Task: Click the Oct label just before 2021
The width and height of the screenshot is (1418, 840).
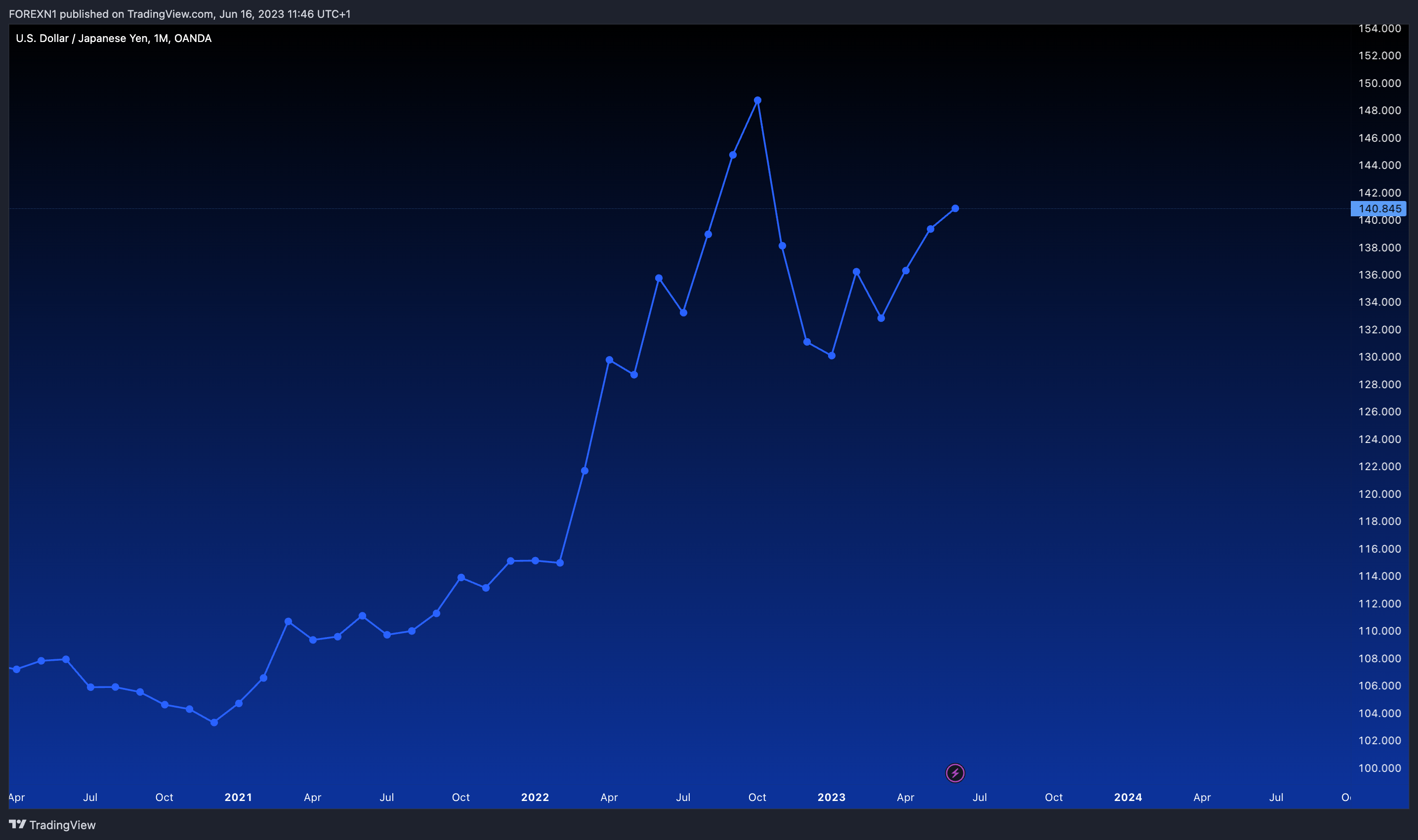Action: (x=164, y=797)
